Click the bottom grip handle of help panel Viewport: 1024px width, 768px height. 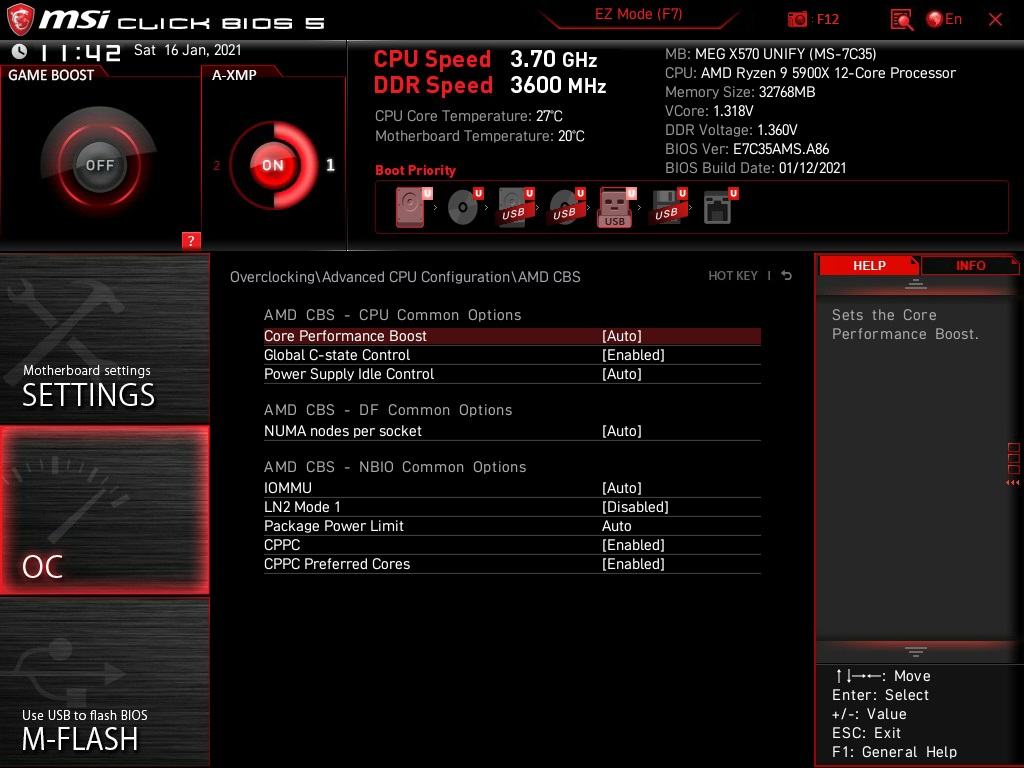pos(916,651)
